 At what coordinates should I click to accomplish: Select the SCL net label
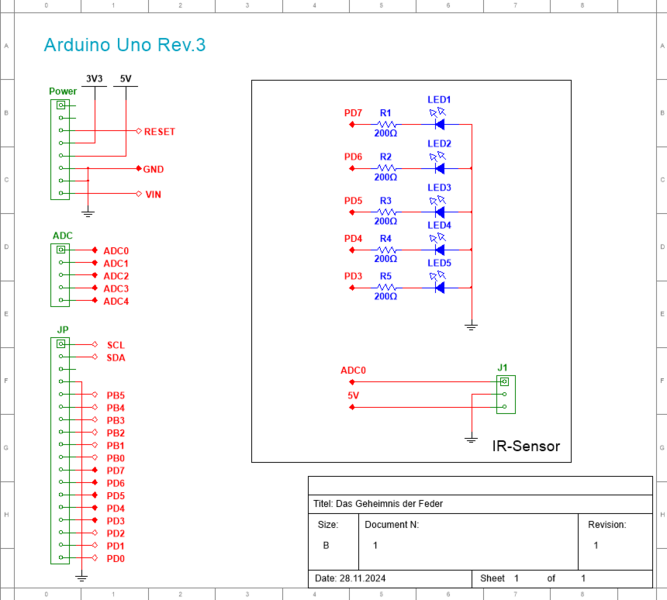pos(115,344)
